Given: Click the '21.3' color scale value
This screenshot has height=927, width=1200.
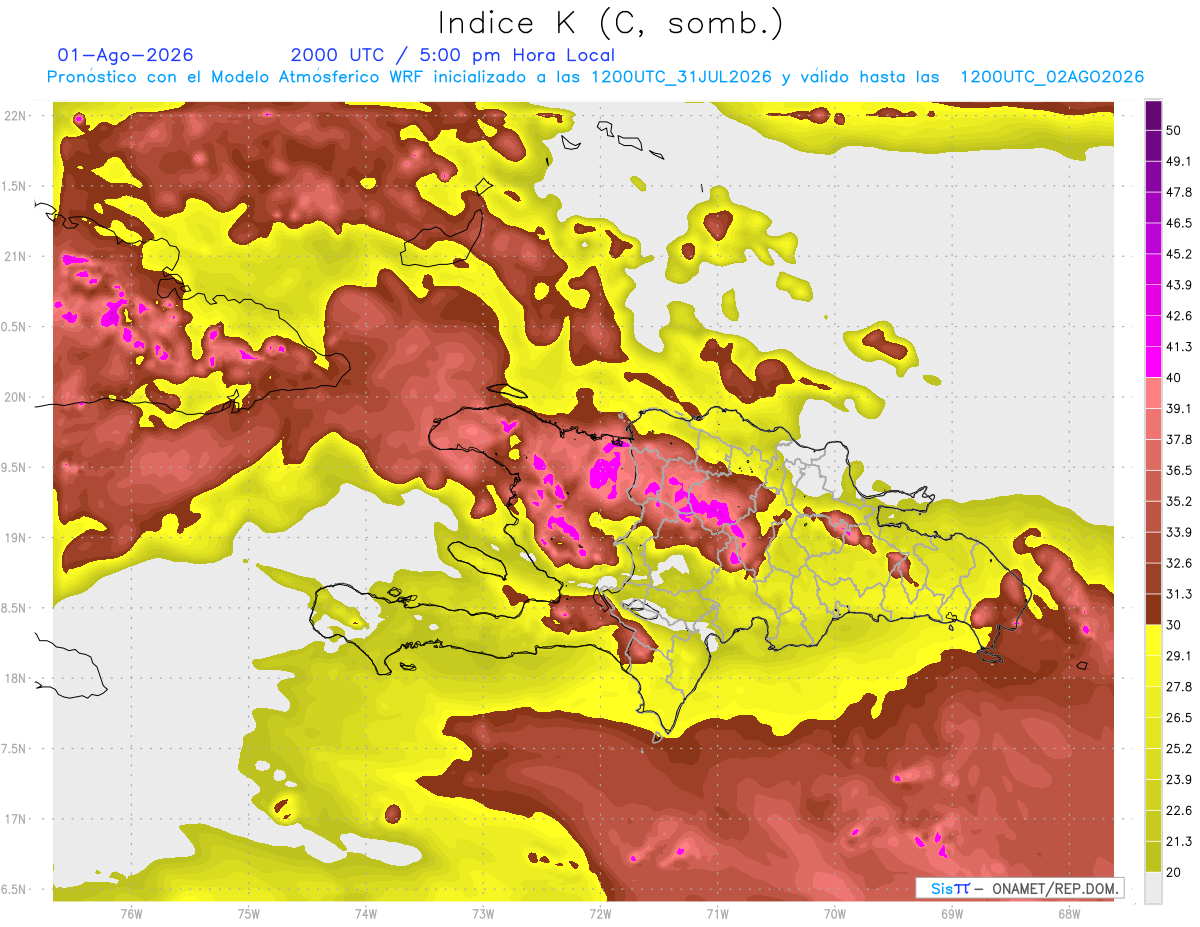Looking at the screenshot, I should (1178, 842).
